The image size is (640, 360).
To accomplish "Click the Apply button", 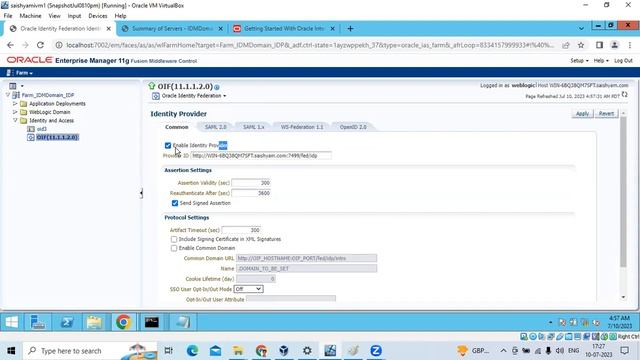I will point(582,113).
